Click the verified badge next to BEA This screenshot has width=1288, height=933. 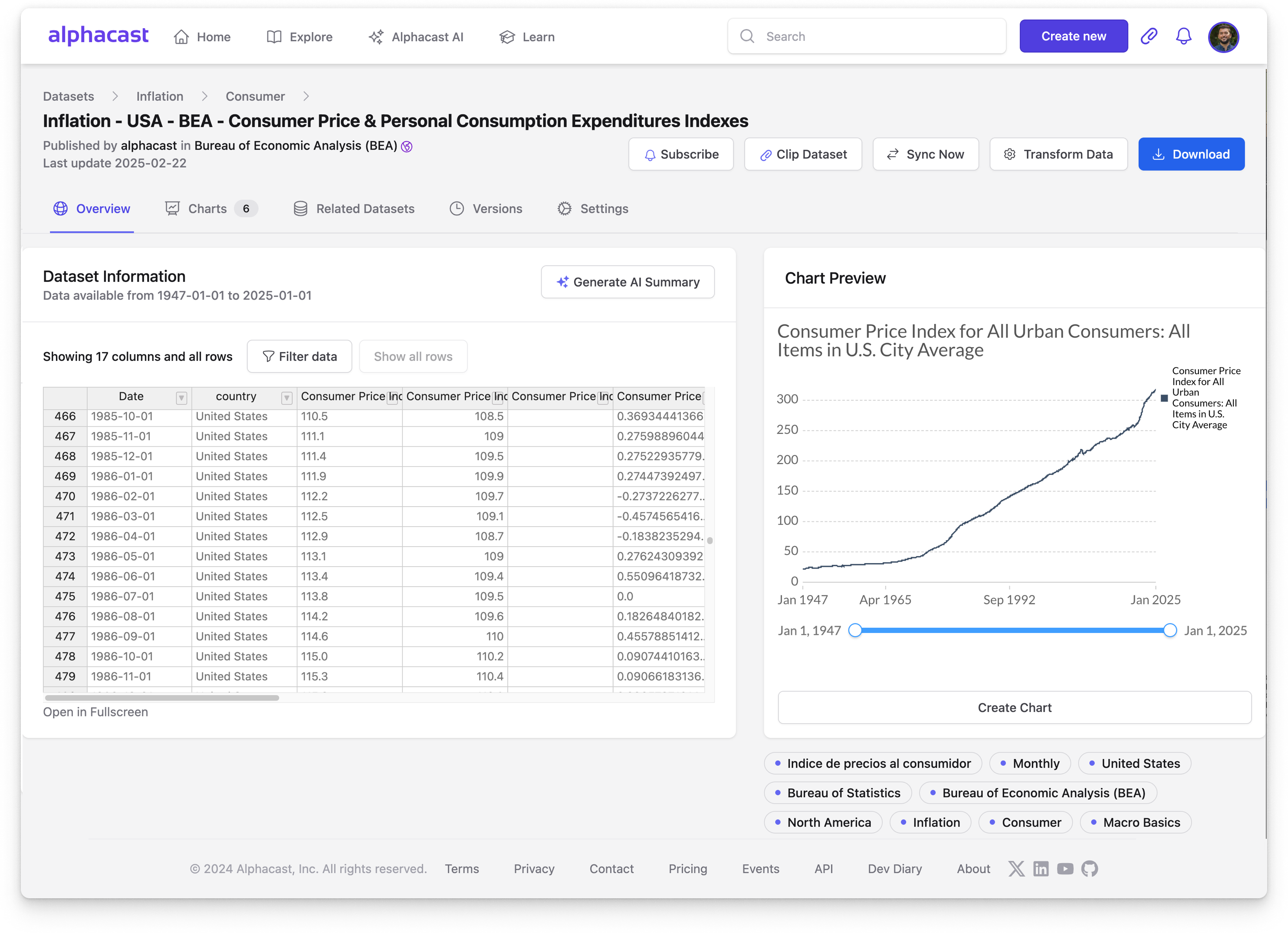[407, 147]
